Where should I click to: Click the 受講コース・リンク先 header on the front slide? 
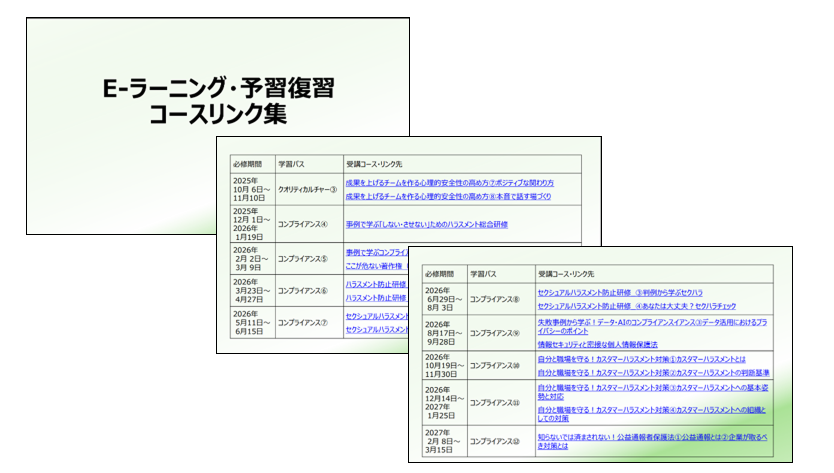[565, 272]
